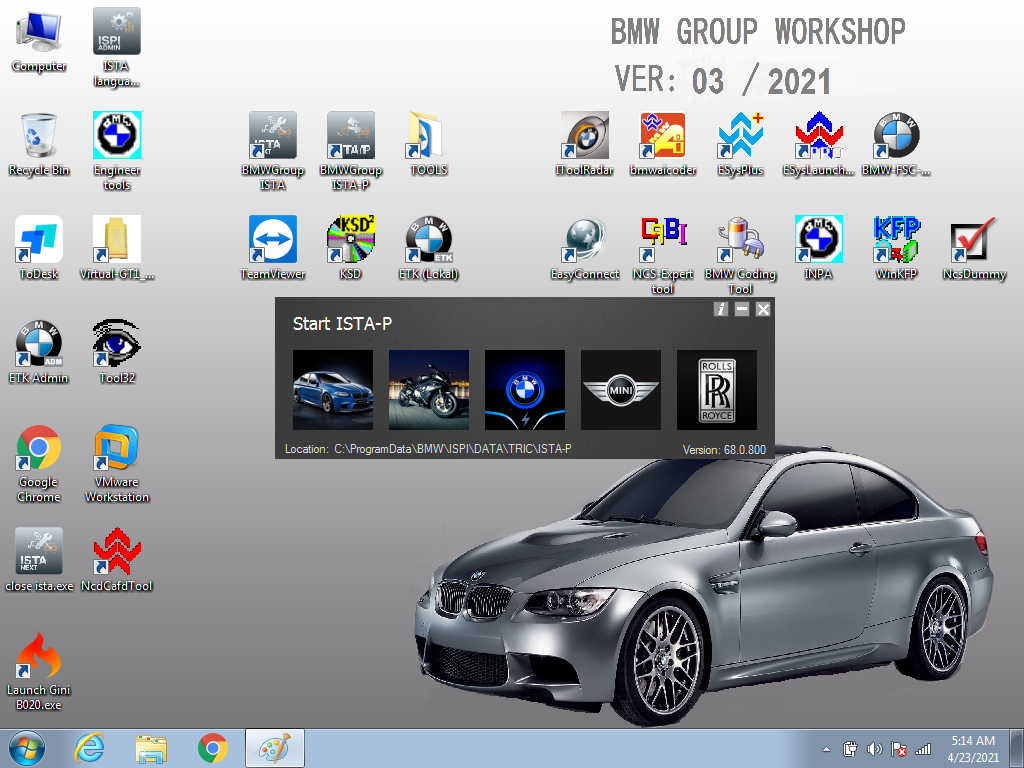
Task: Open the ISTA-P info button
Action: pyautogui.click(x=721, y=310)
